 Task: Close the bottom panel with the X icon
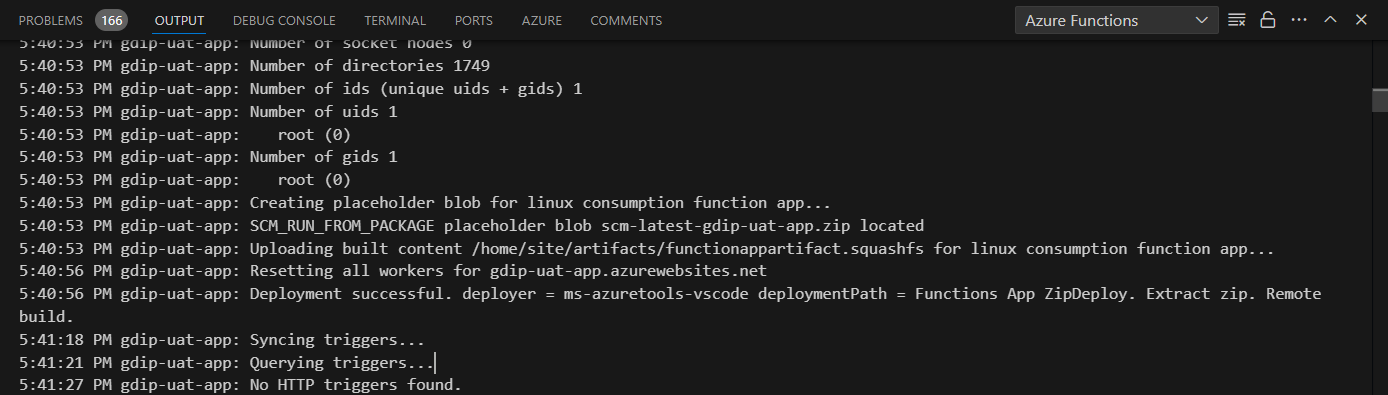[1361, 20]
